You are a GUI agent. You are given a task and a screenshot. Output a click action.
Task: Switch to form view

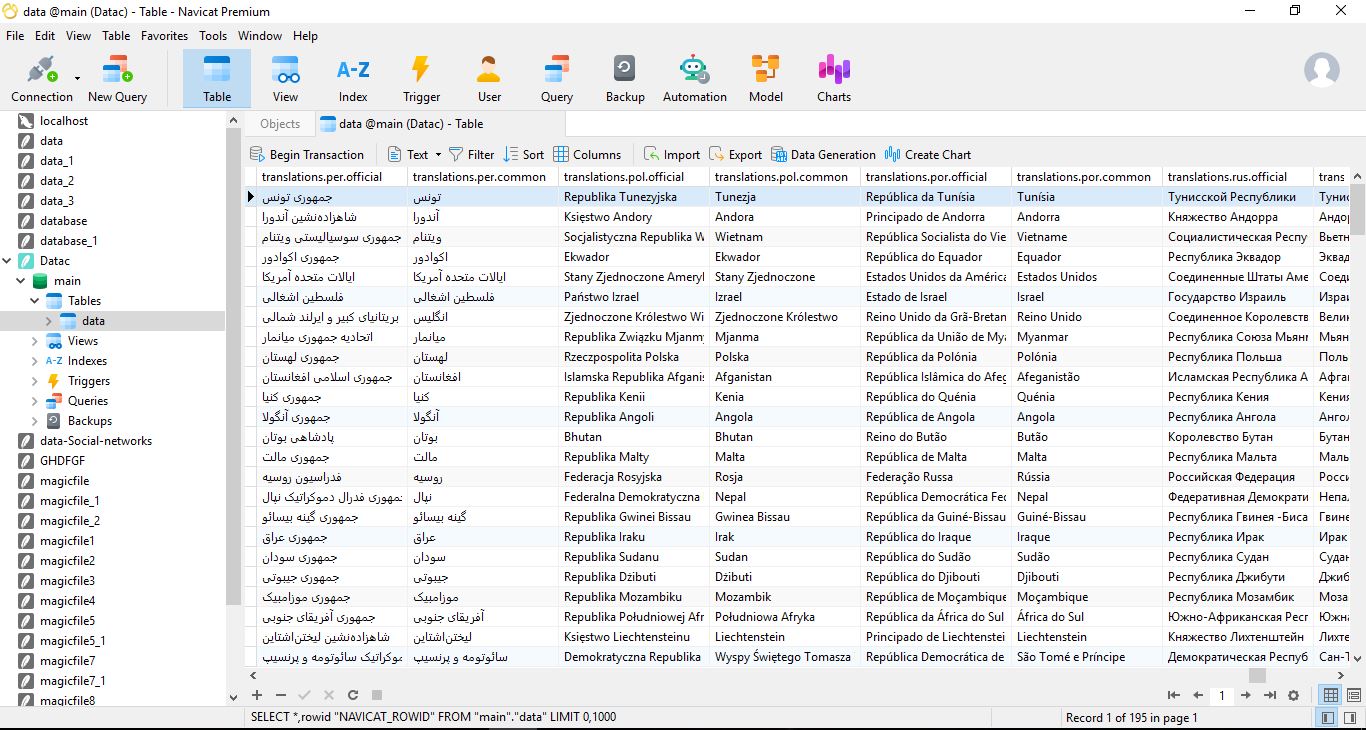pyautogui.click(x=1355, y=695)
